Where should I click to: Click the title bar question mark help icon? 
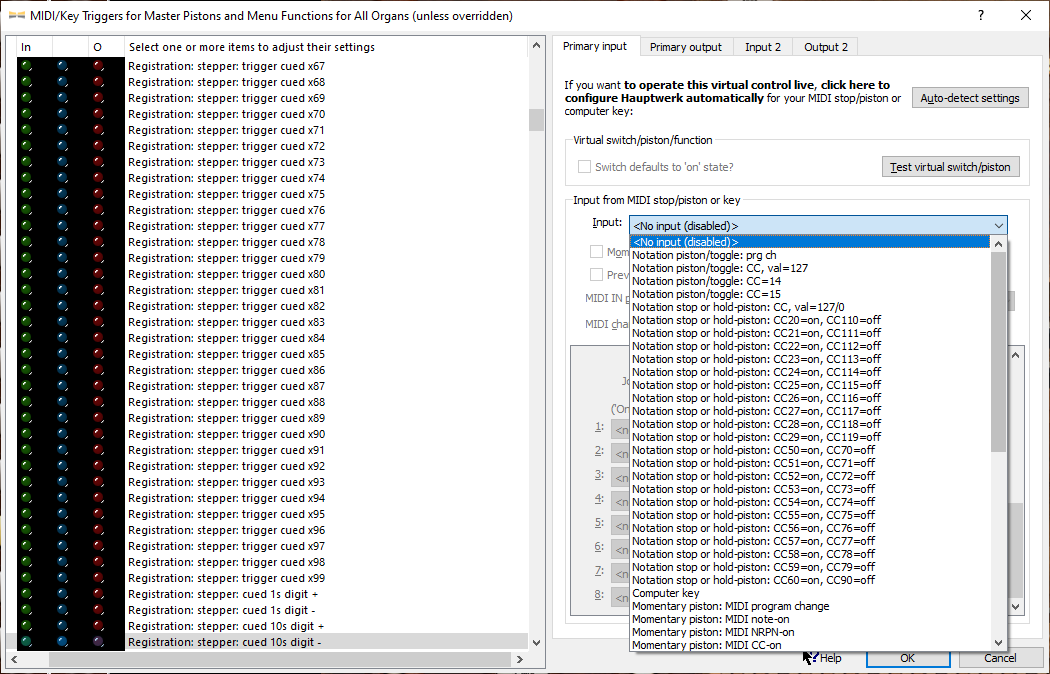tap(979, 15)
